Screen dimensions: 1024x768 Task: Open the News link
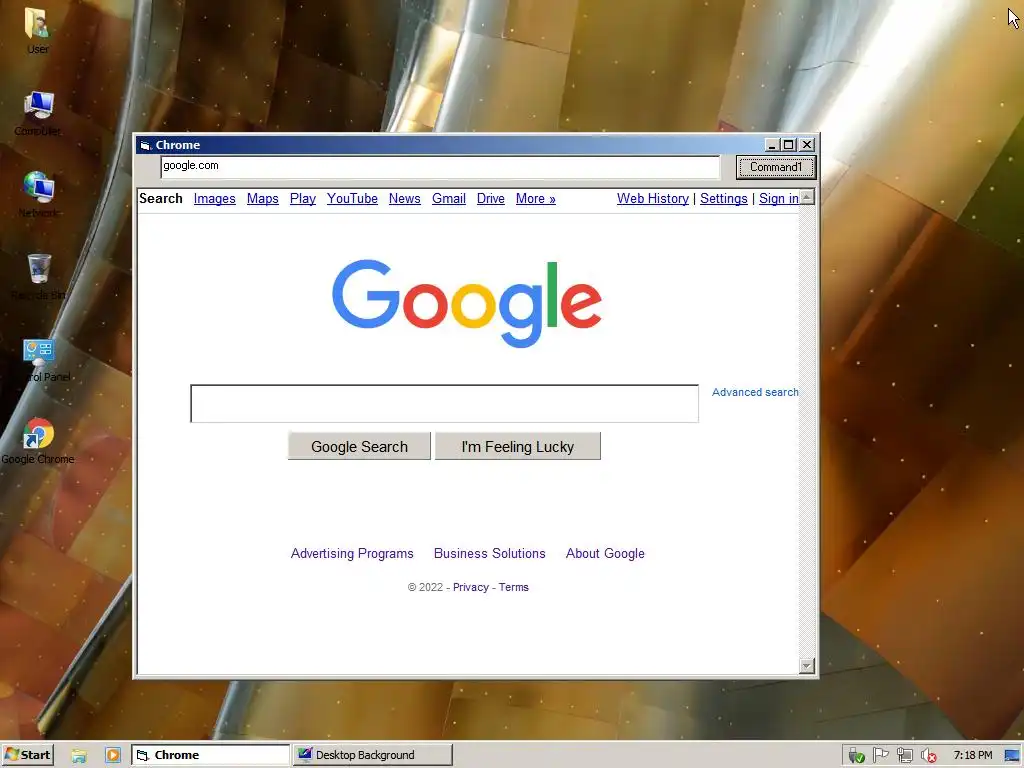[405, 199]
